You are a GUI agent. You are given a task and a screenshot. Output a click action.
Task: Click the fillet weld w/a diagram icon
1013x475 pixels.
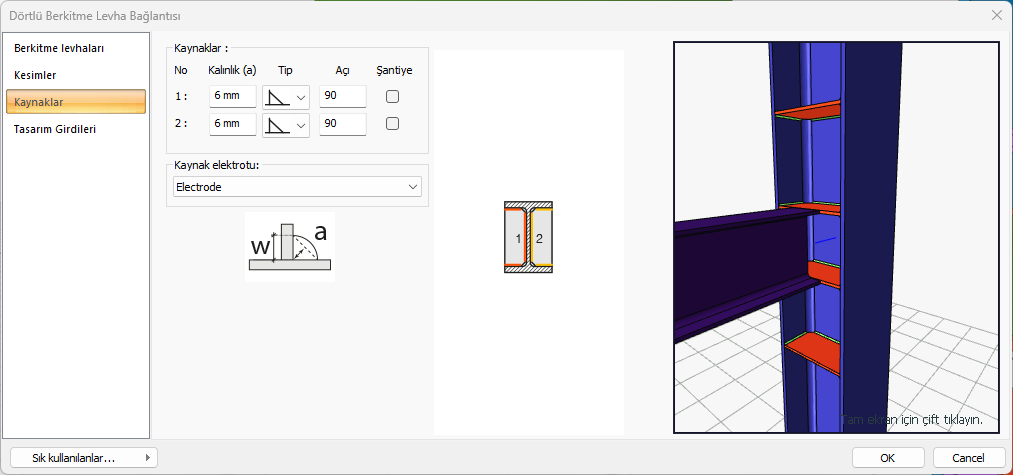pyautogui.click(x=289, y=247)
